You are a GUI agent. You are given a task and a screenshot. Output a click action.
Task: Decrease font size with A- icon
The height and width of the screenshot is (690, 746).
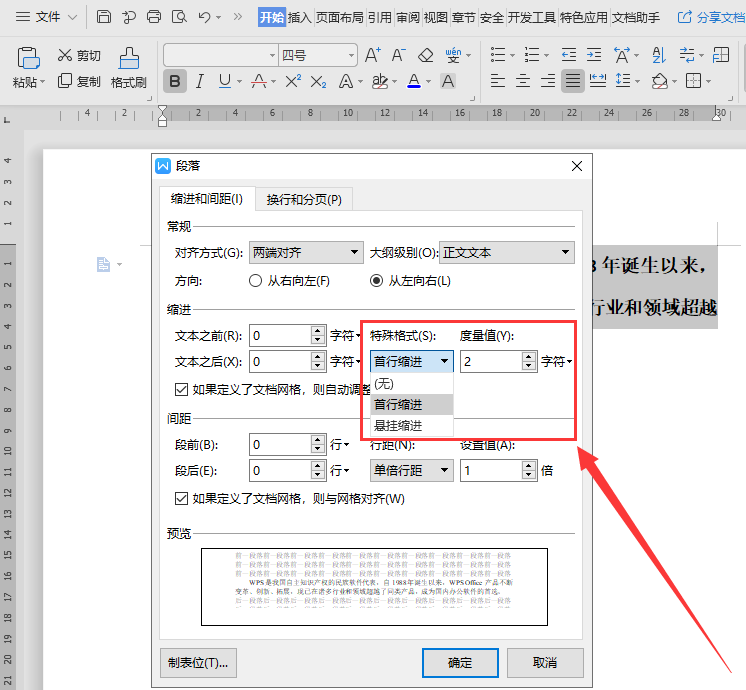399,55
